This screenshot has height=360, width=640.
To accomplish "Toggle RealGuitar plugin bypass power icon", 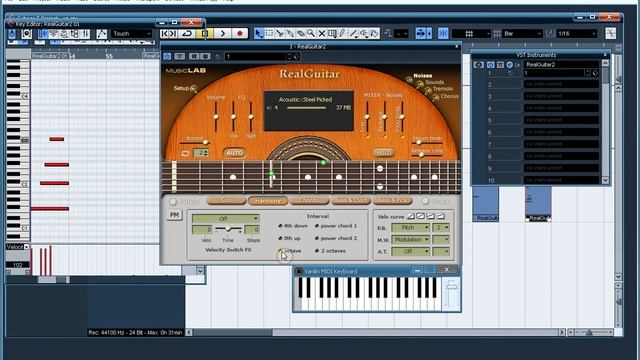I will point(167,56).
